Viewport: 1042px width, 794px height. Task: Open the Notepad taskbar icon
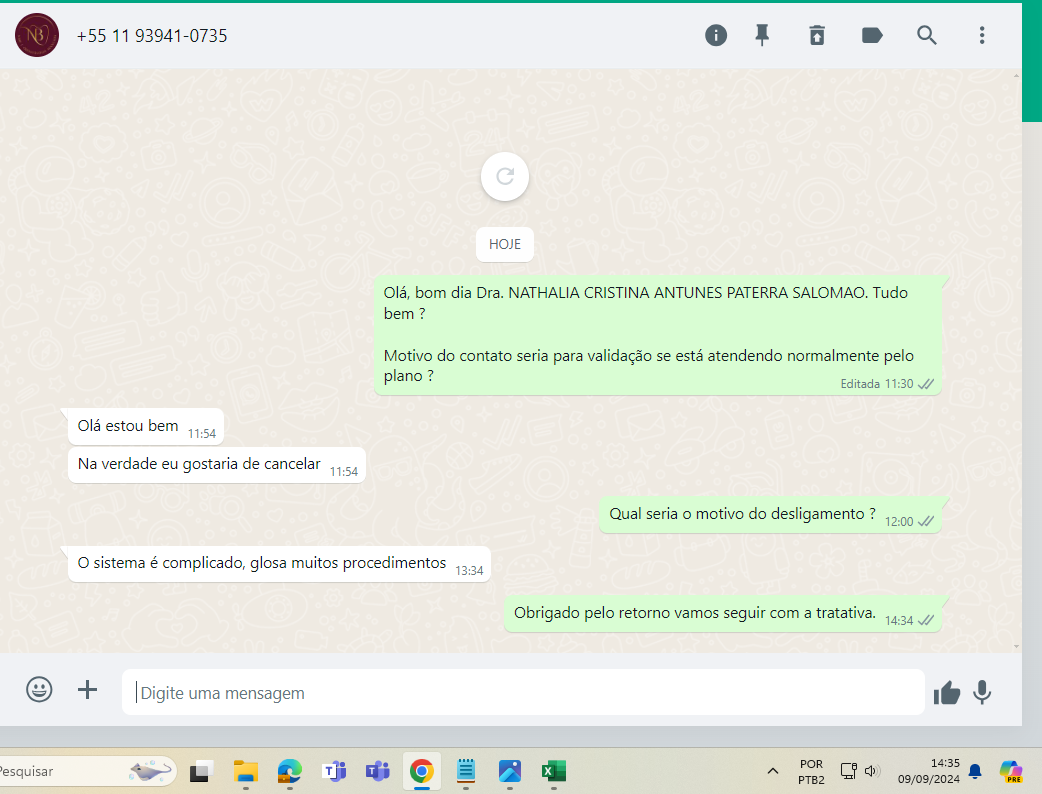point(466,771)
